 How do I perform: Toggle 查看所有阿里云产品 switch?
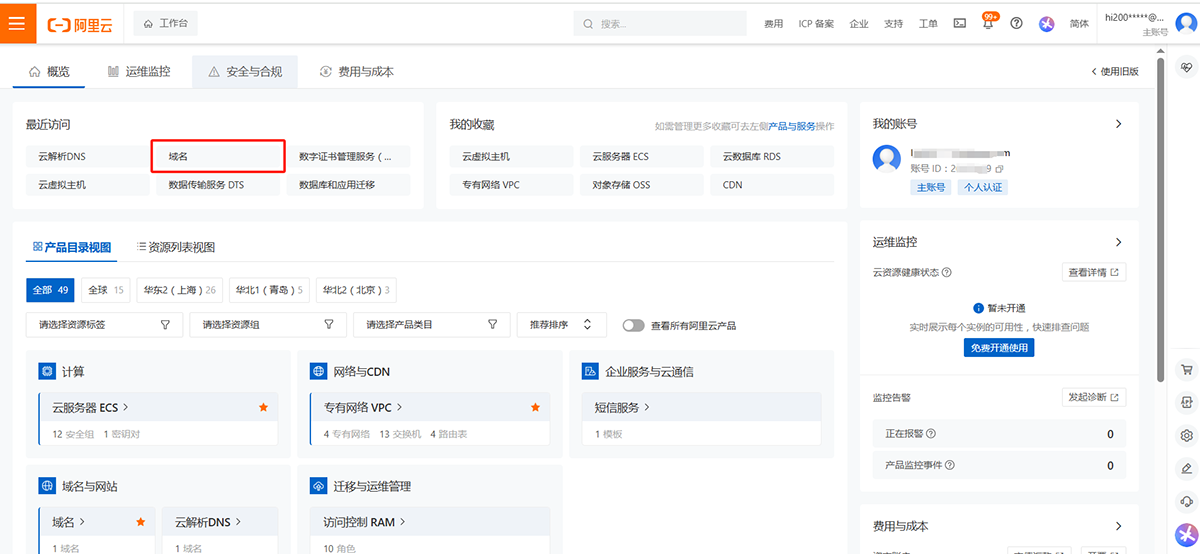(633, 325)
